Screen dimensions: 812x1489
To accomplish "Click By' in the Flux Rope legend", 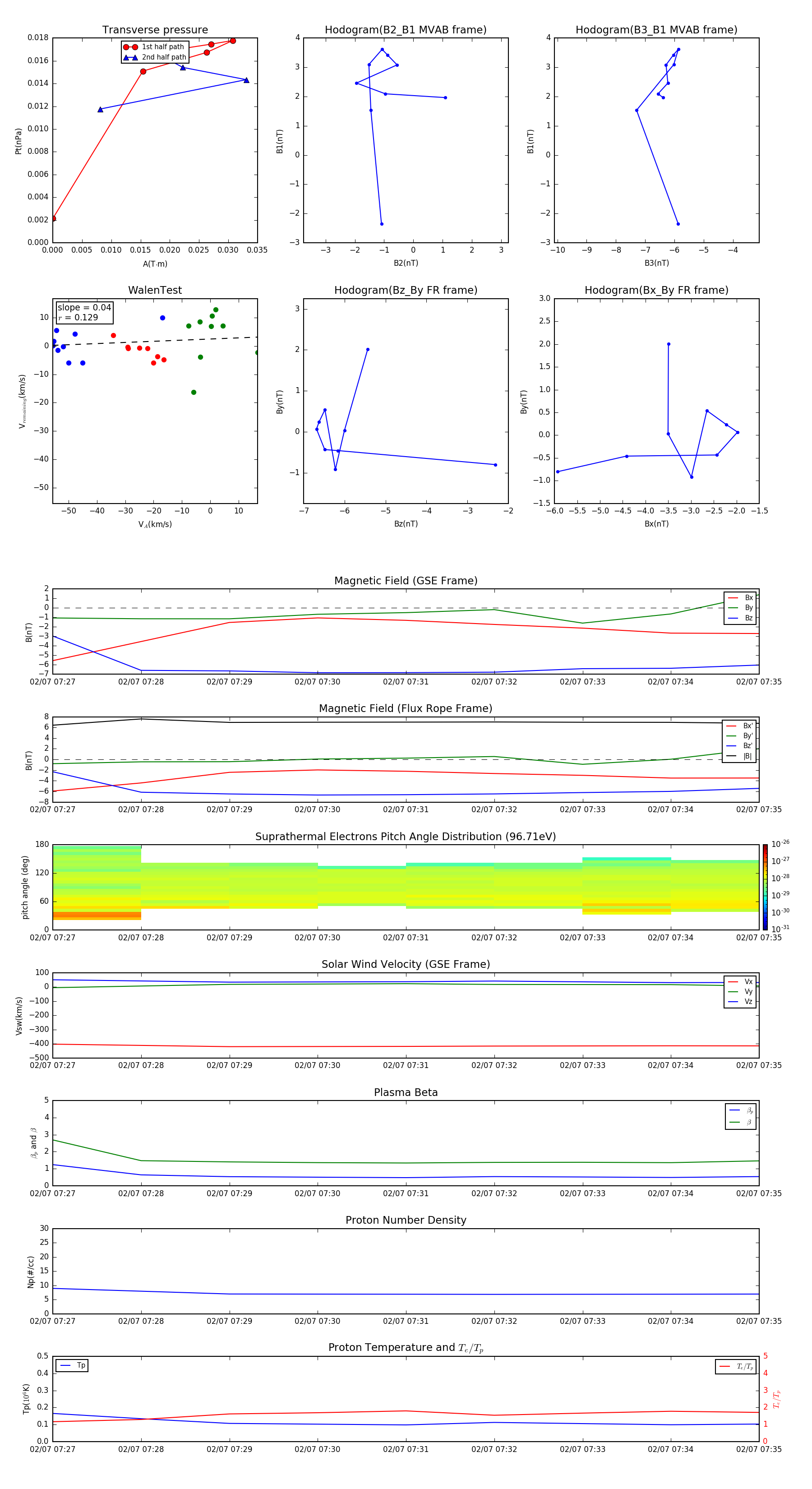I will [739, 736].
